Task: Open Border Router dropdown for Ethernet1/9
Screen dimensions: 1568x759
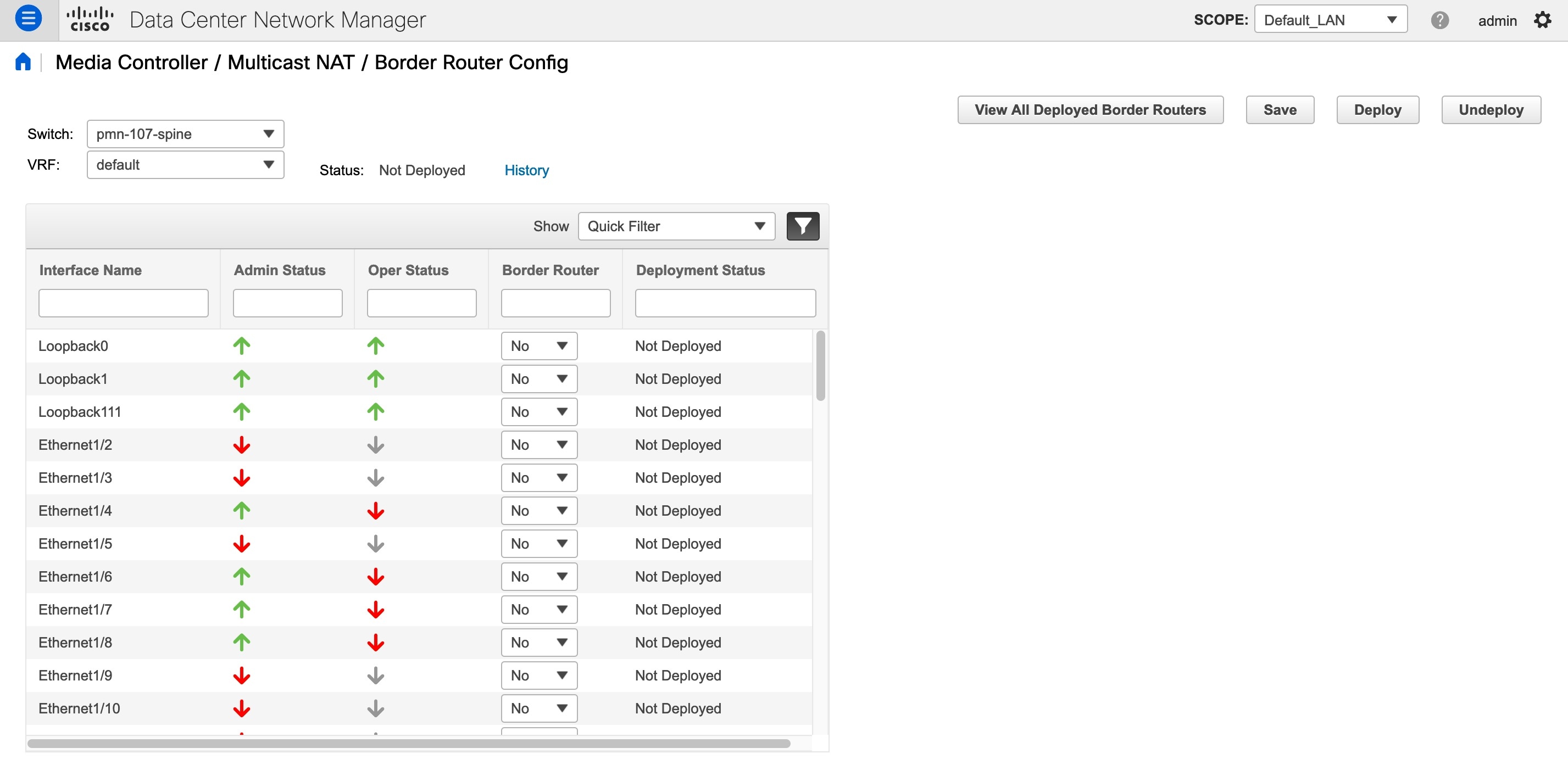Action: tap(539, 676)
